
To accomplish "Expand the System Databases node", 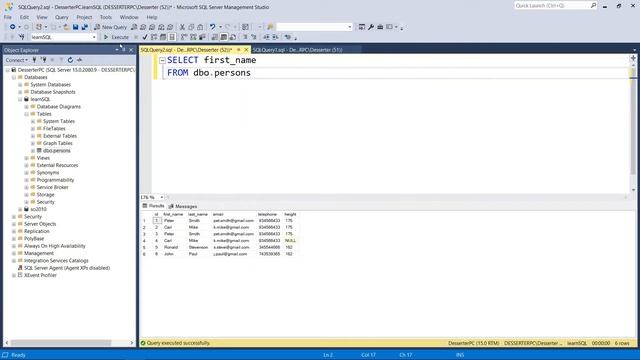I will point(20,84).
